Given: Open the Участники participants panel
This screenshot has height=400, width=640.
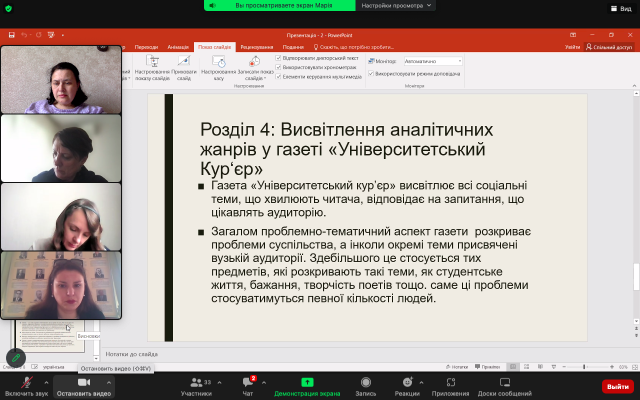Looking at the screenshot, I should 196,386.
